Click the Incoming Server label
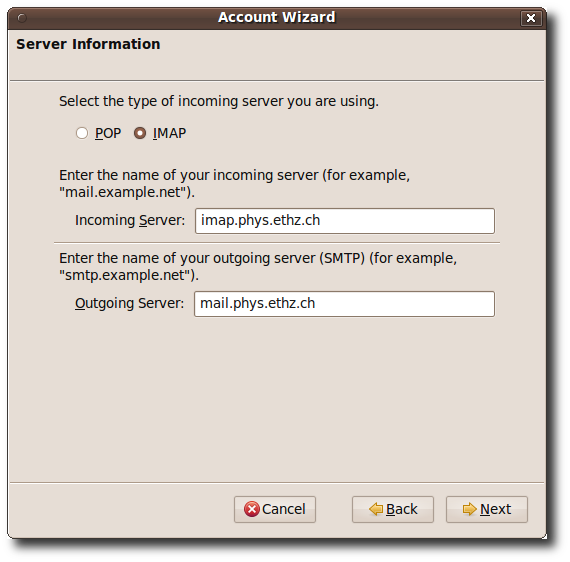570x562 pixels. [x=130, y=220]
